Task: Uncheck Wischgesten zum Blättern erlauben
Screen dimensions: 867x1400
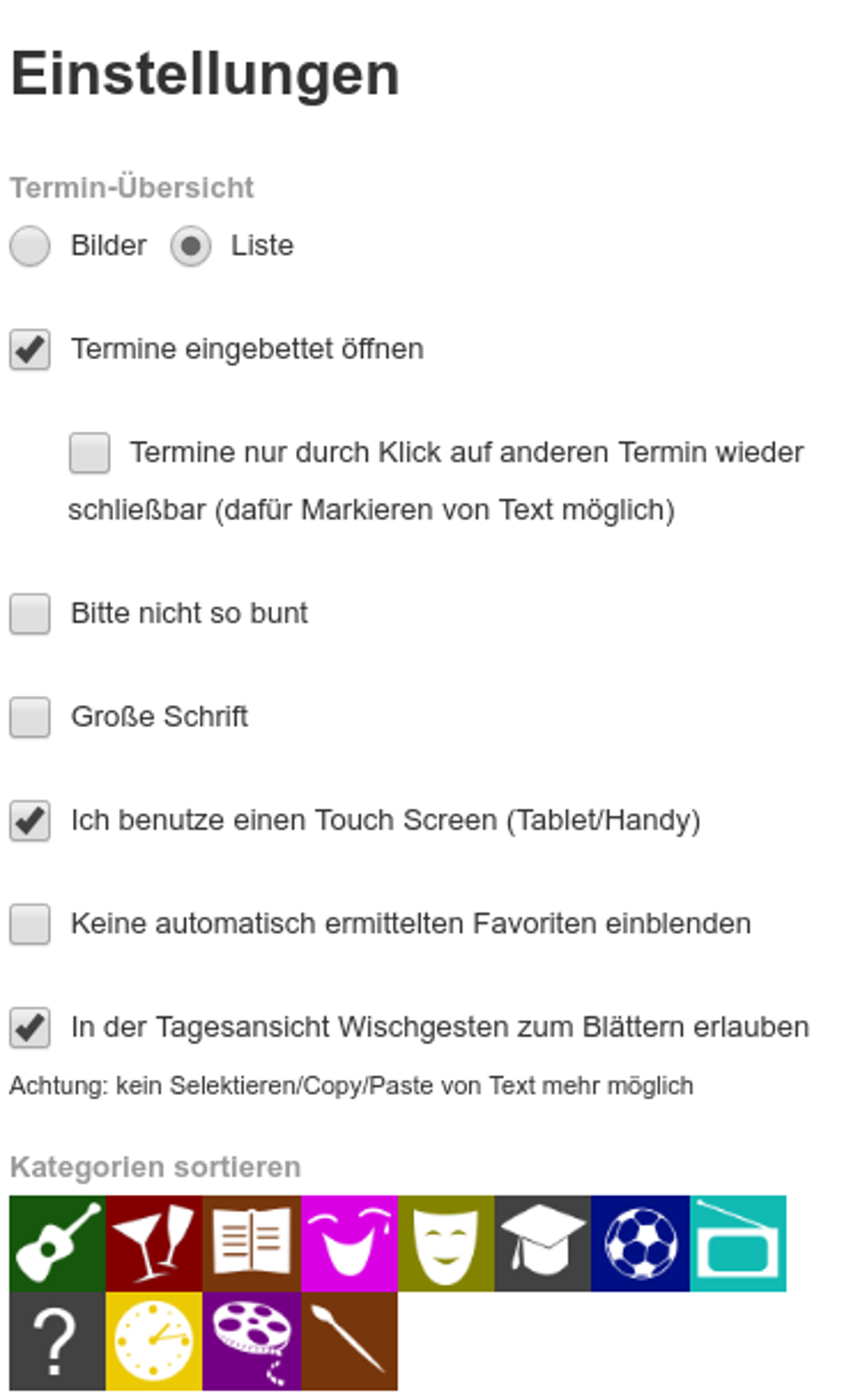Action: tap(30, 1028)
